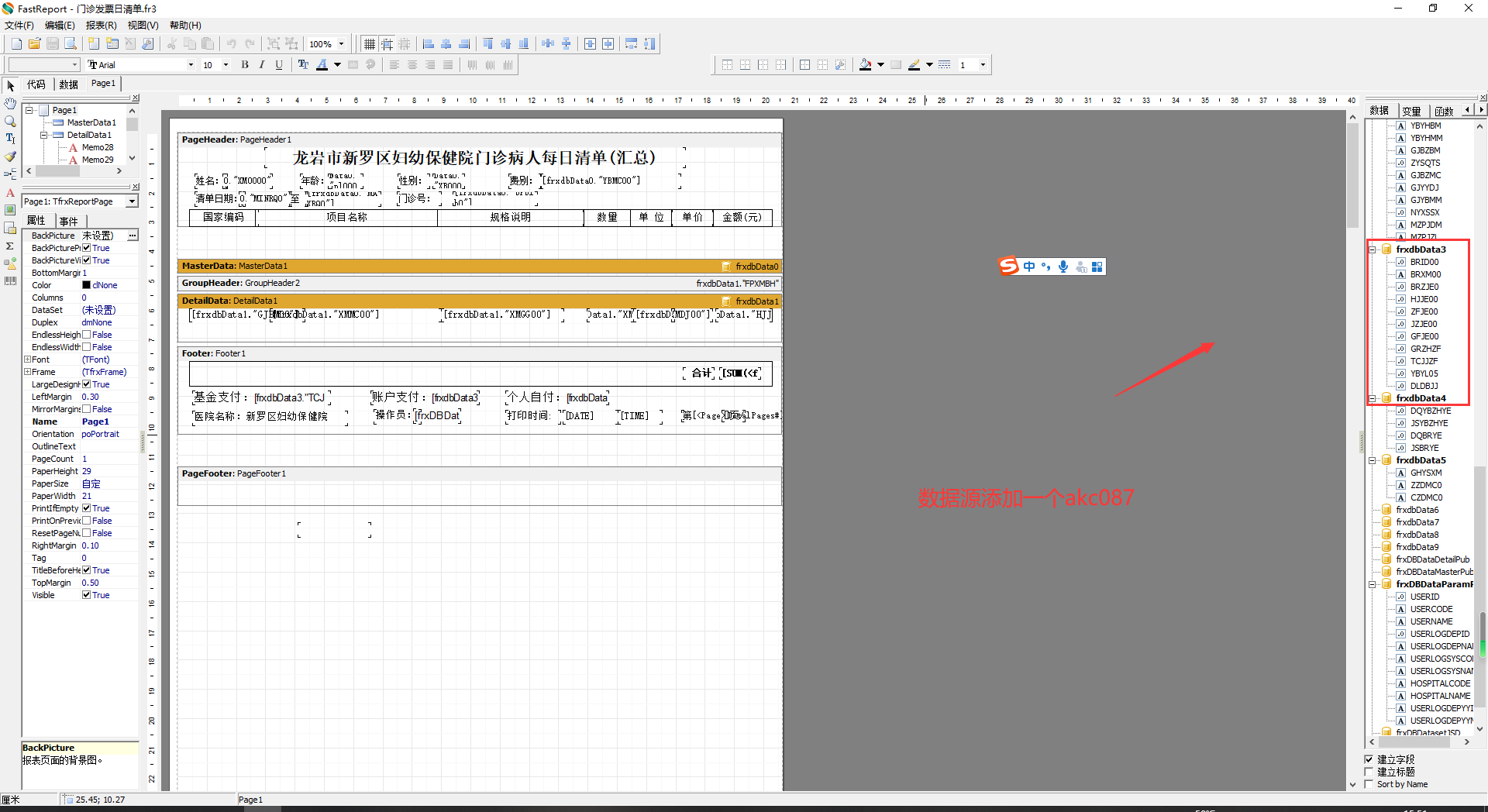Click the preview report magnifier icon
Image resolution: width=1488 pixels, height=812 pixels.
[71, 44]
